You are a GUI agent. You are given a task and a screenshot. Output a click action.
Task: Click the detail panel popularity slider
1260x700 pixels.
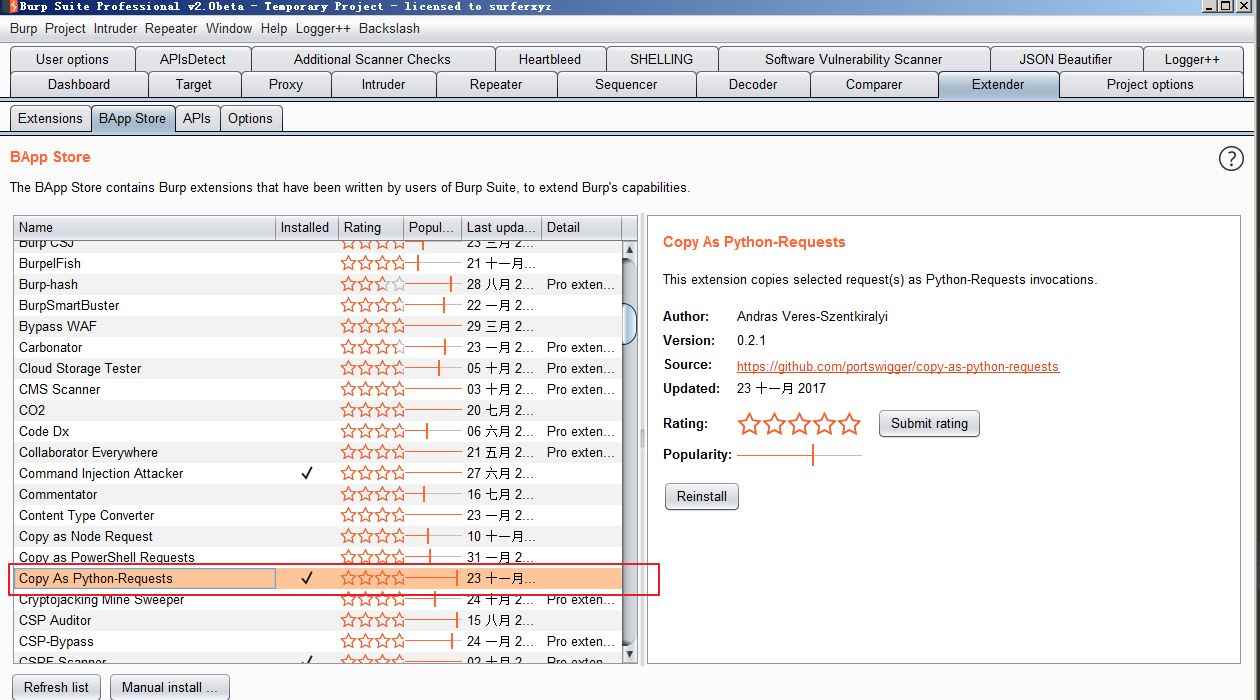pos(799,455)
